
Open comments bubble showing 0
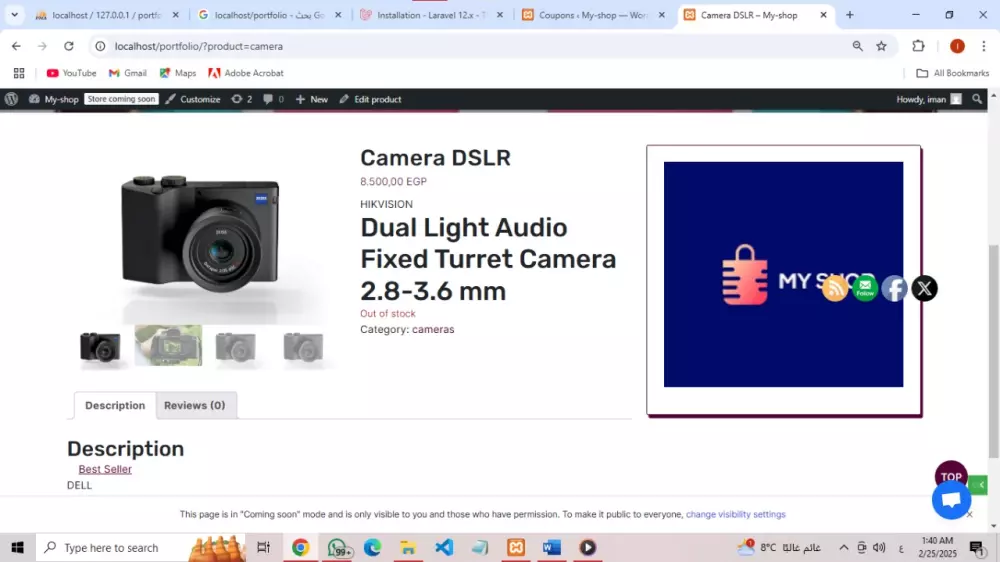click(274, 99)
